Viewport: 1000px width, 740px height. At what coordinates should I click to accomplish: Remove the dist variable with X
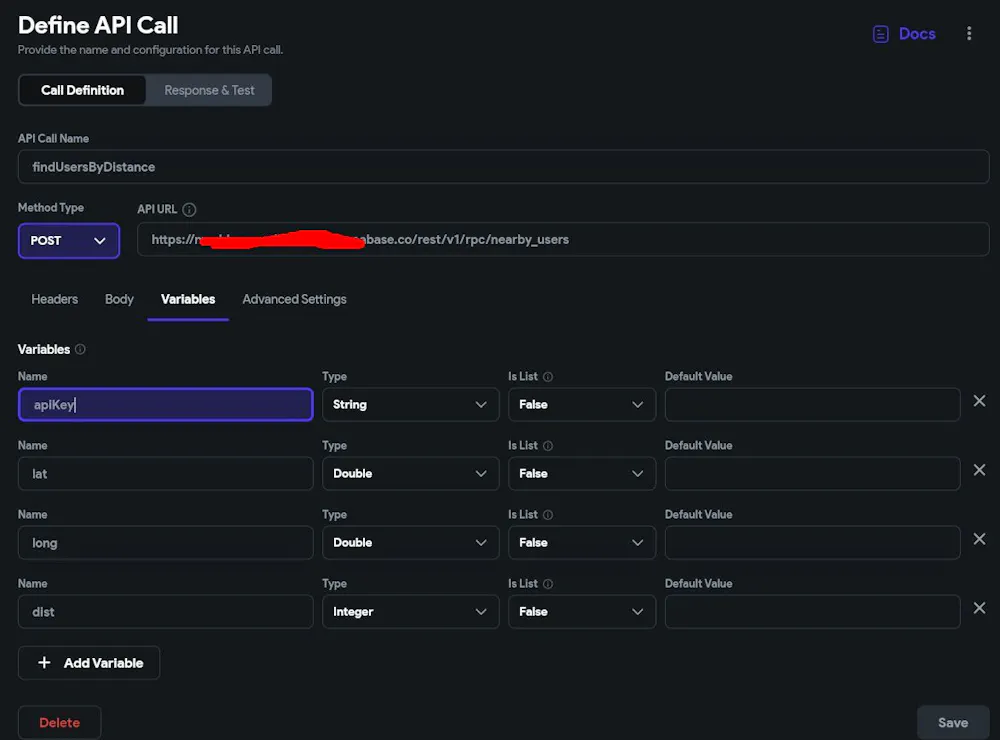click(980, 608)
